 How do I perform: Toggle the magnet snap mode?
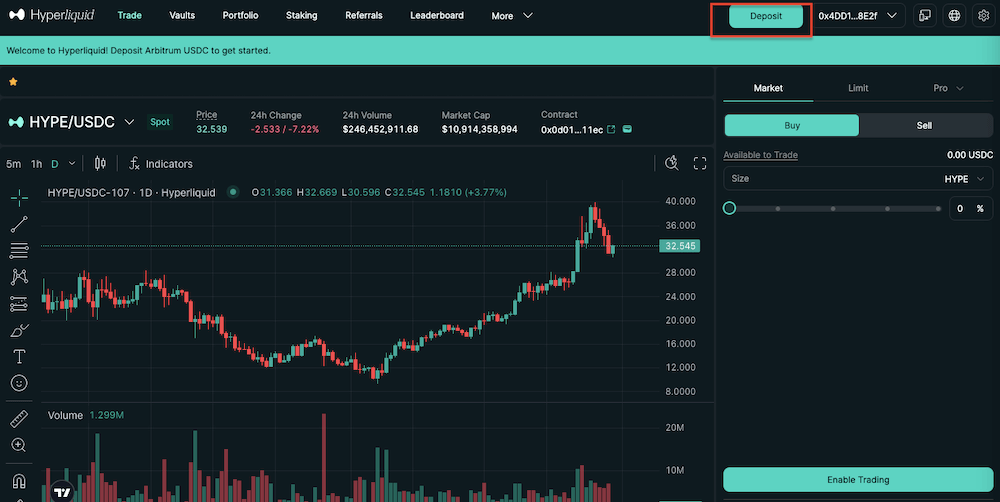point(19,480)
